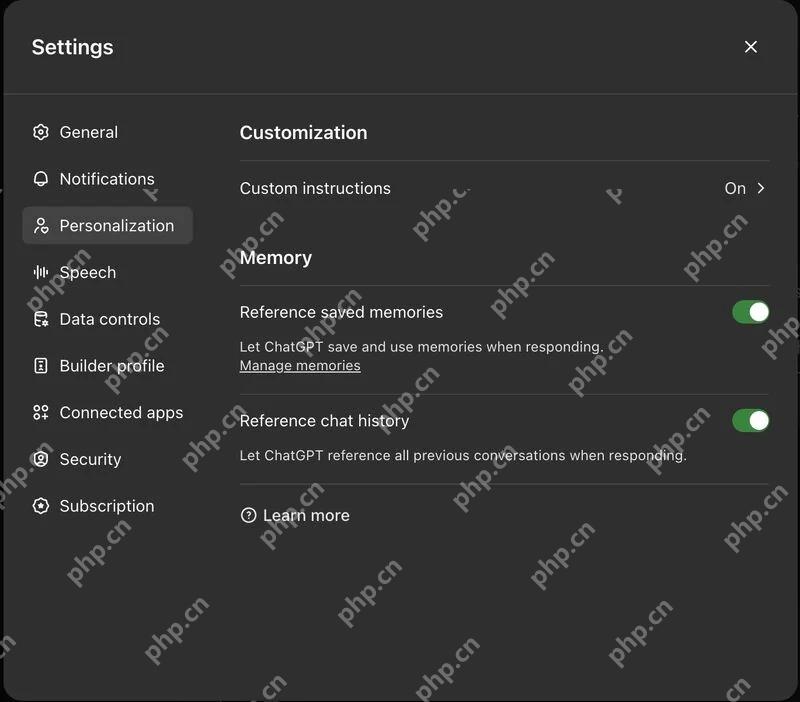Click the General gear icon
Screen dimensions: 800x702
pos(41,132)
